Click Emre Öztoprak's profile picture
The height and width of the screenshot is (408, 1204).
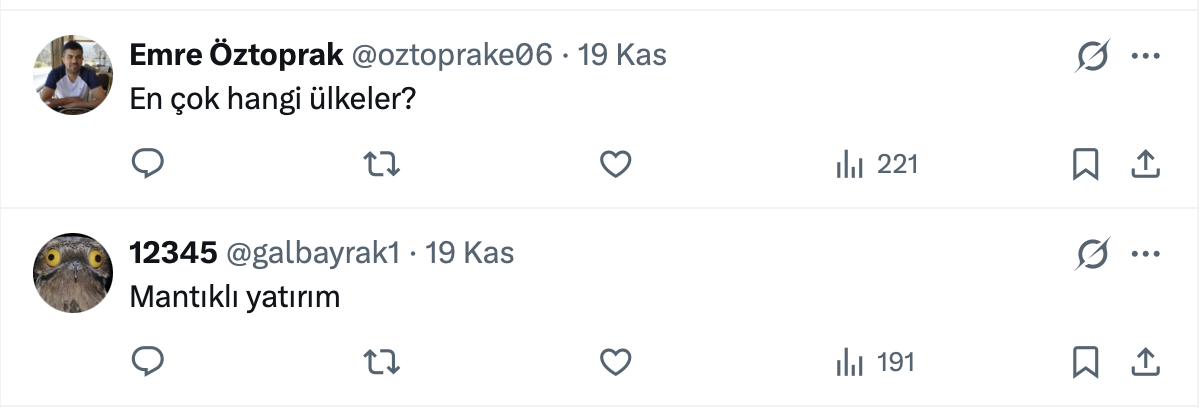click(x=76, y=75)
